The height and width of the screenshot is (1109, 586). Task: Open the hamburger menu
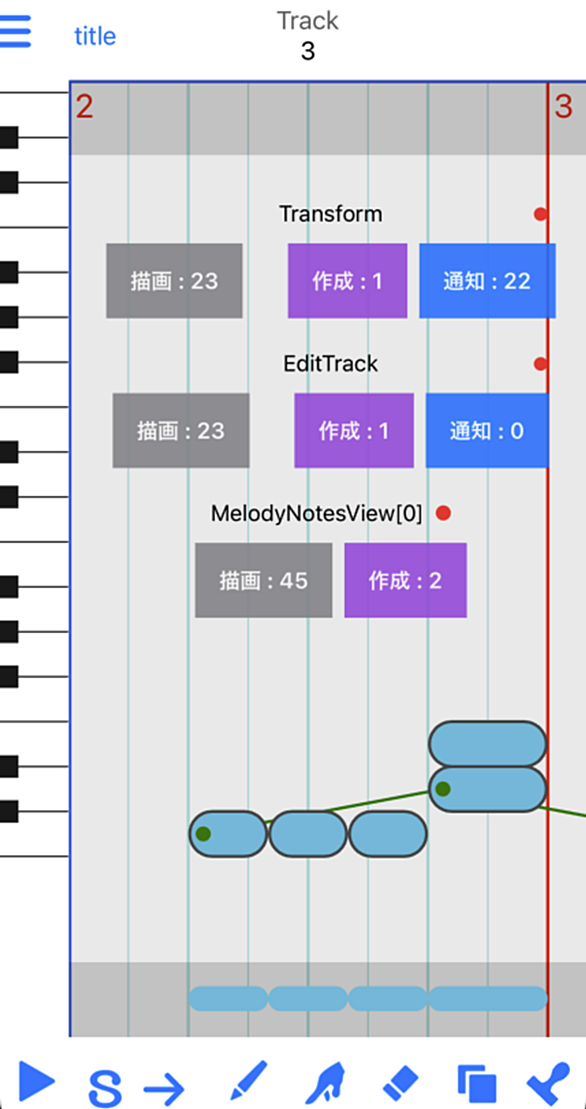click(14, 31)
